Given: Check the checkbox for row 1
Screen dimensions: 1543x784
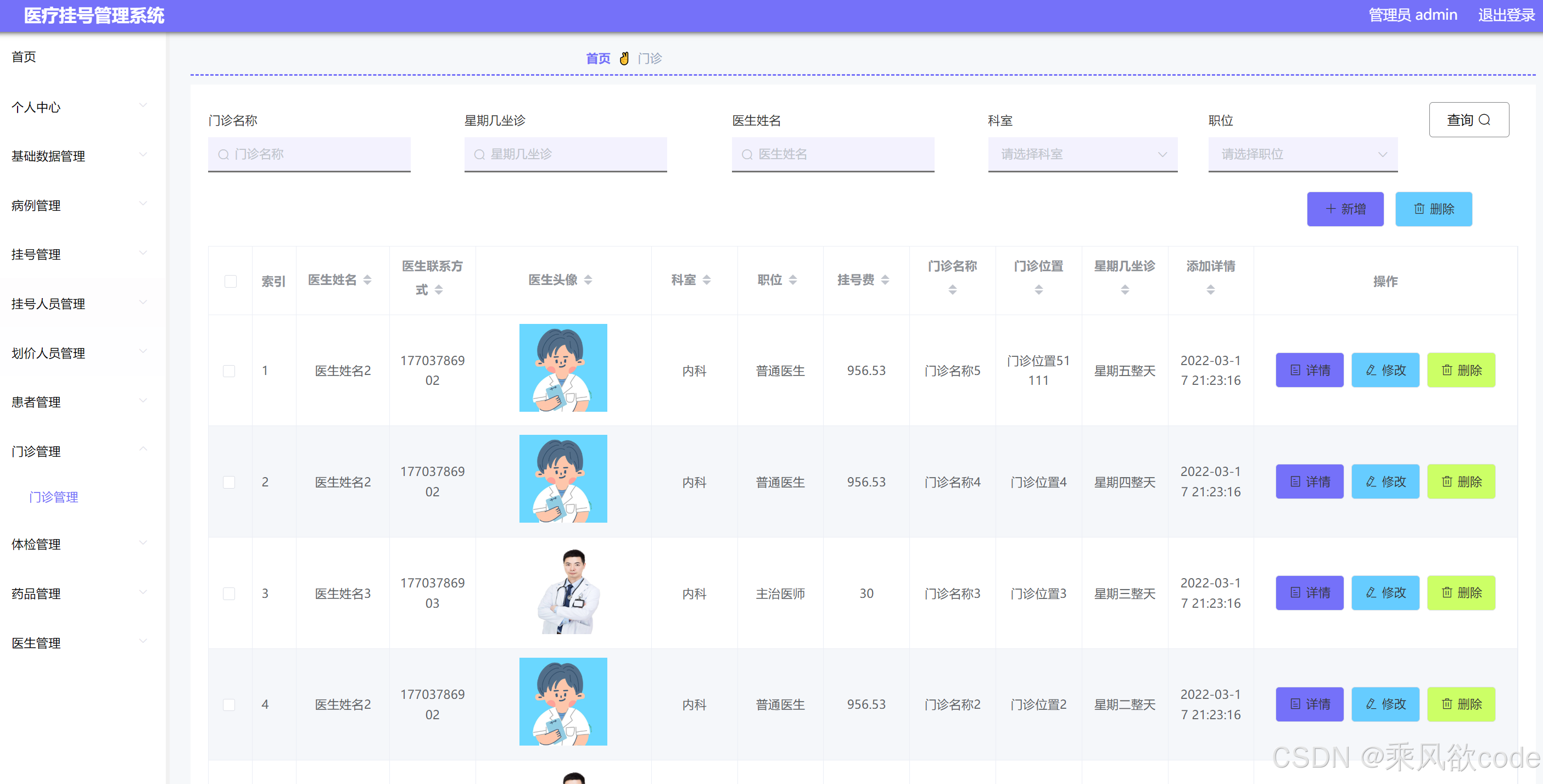Looking at the screenshot, I should [229, 371].
